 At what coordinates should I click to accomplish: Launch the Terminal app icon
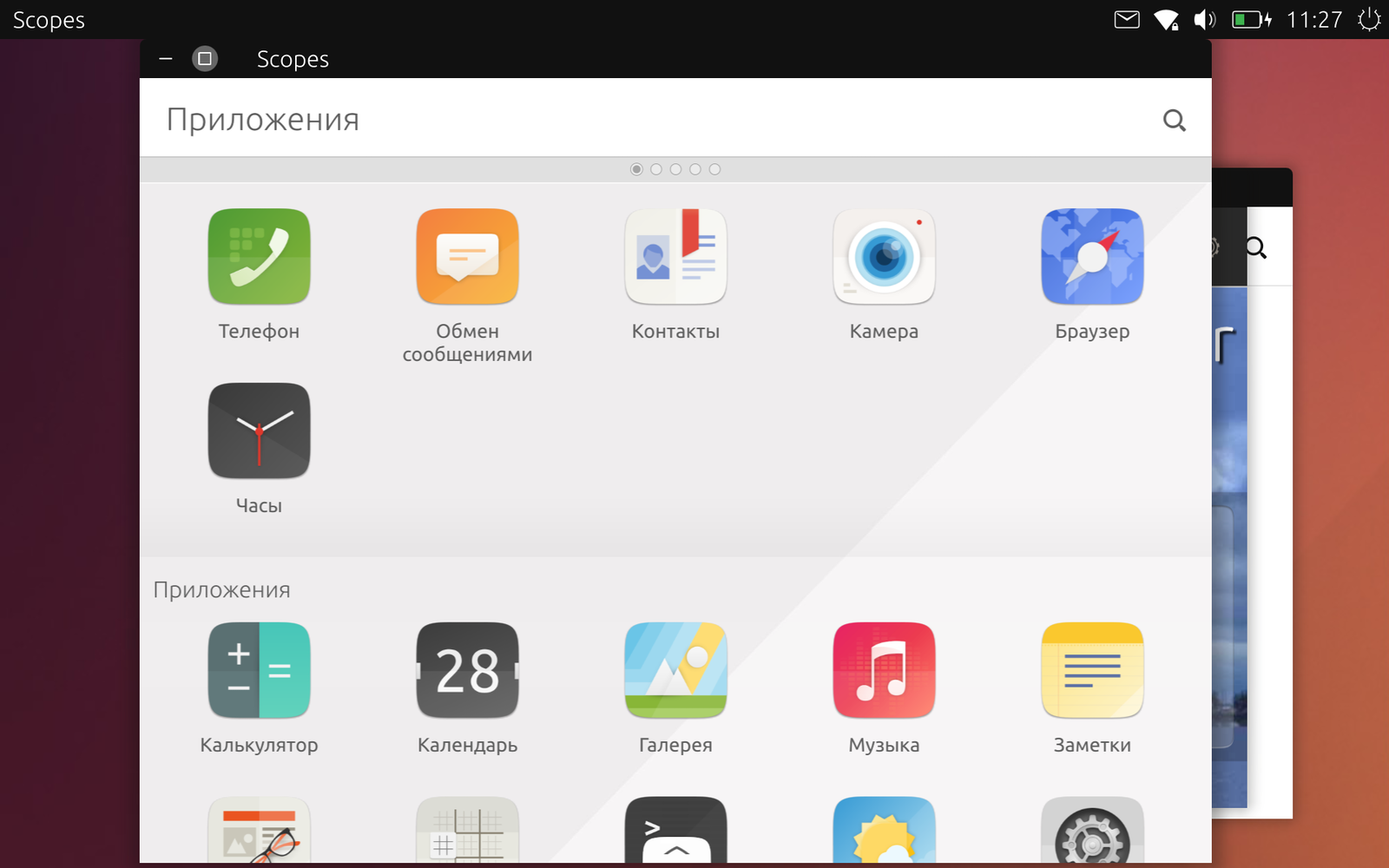tap(675, 830)
